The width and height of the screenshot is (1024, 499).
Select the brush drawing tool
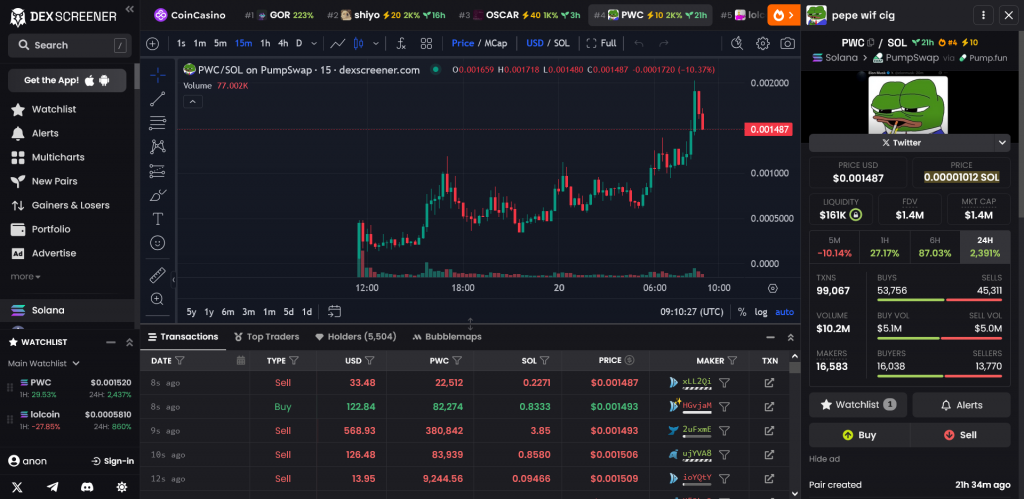(157, 195)
